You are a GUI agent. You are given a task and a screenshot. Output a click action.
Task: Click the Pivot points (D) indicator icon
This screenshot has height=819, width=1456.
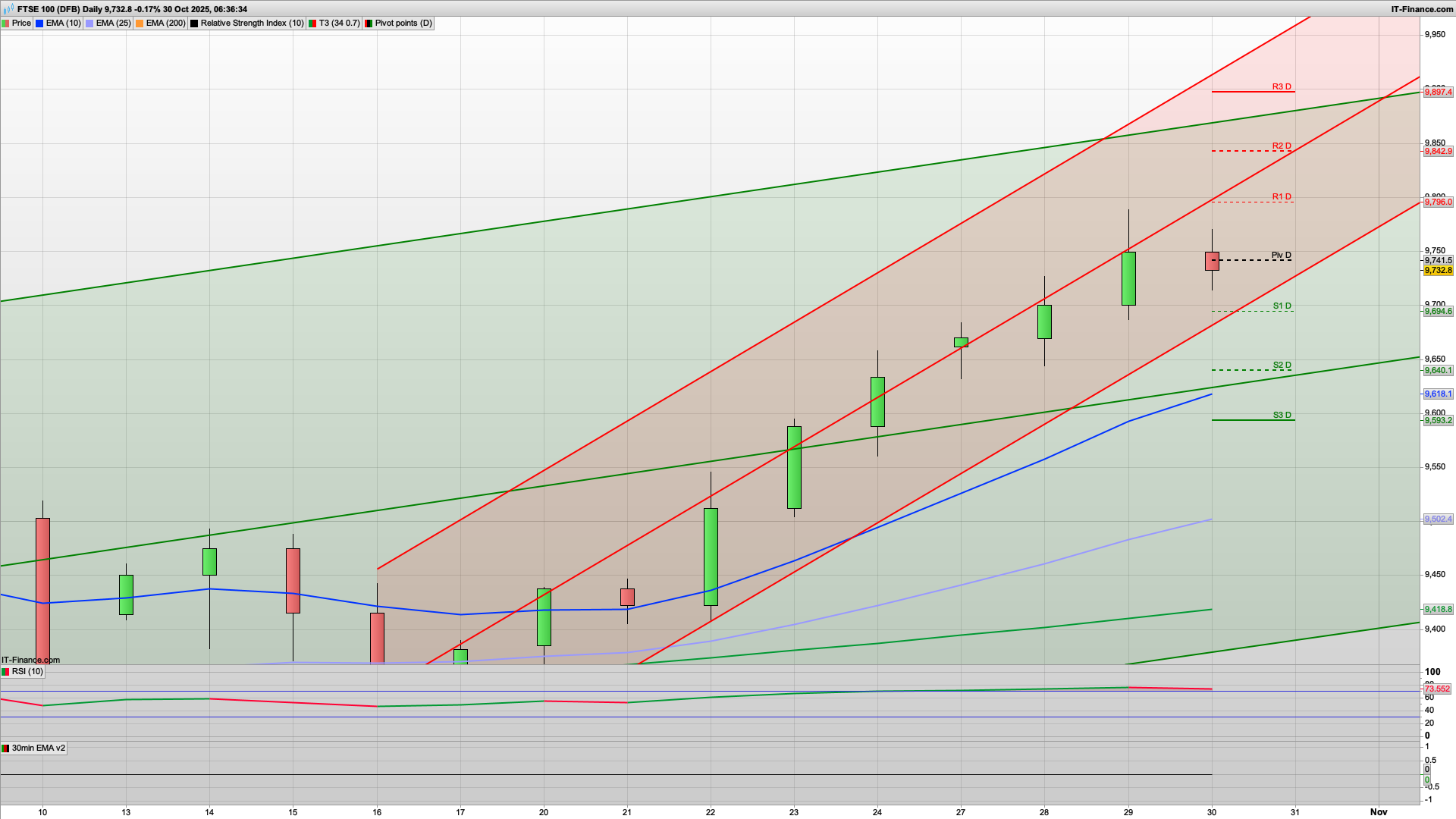368,23
